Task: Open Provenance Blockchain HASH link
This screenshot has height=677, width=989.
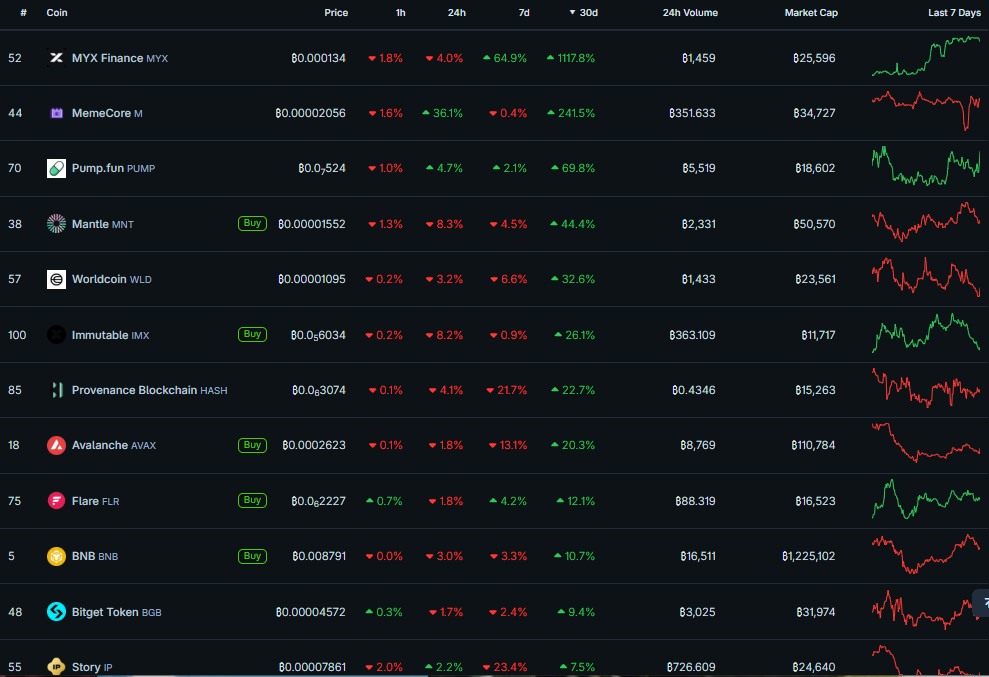Action: click(x=149, y=390)
